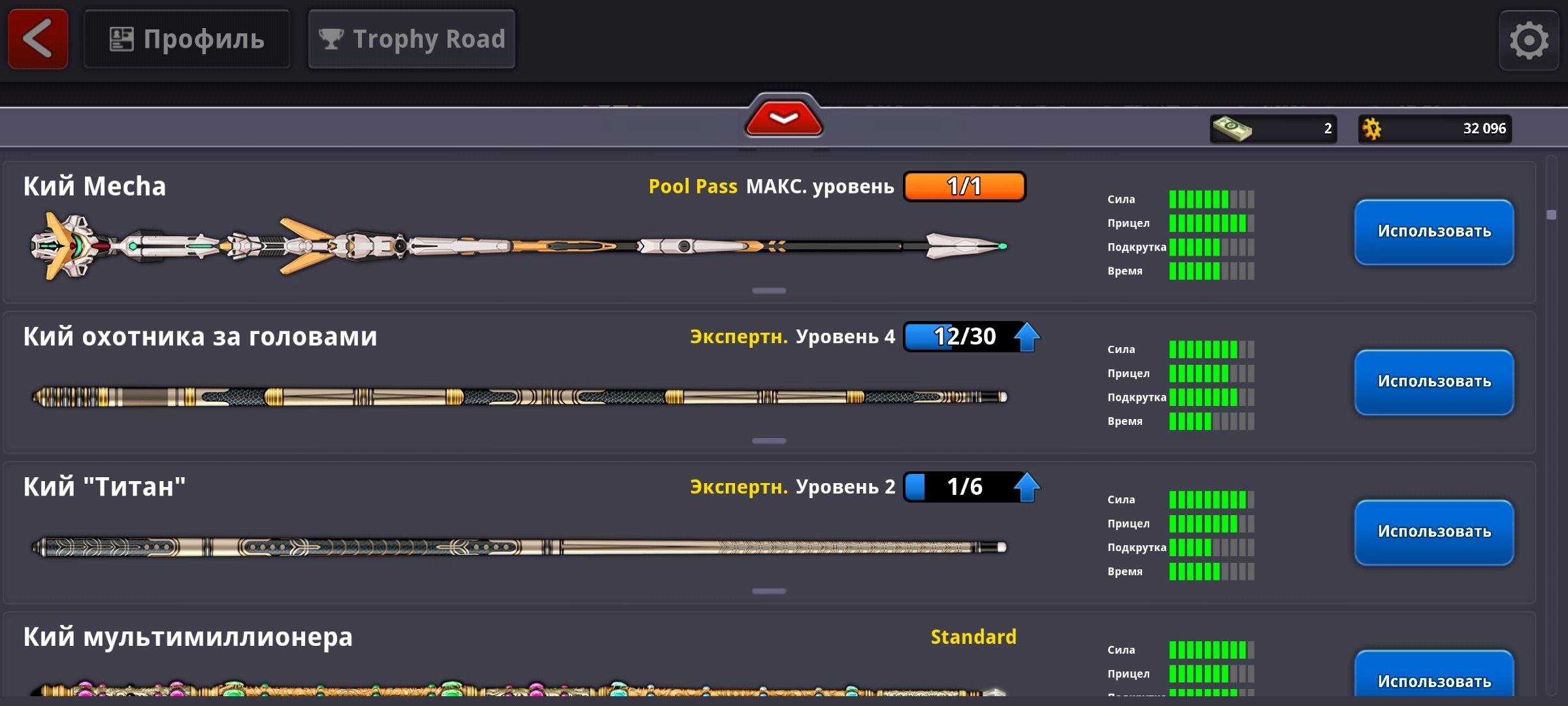This screenshot has height=706, width=1568.
Task: Click the Кий Mecha title
Action: [x=95, y=186]
